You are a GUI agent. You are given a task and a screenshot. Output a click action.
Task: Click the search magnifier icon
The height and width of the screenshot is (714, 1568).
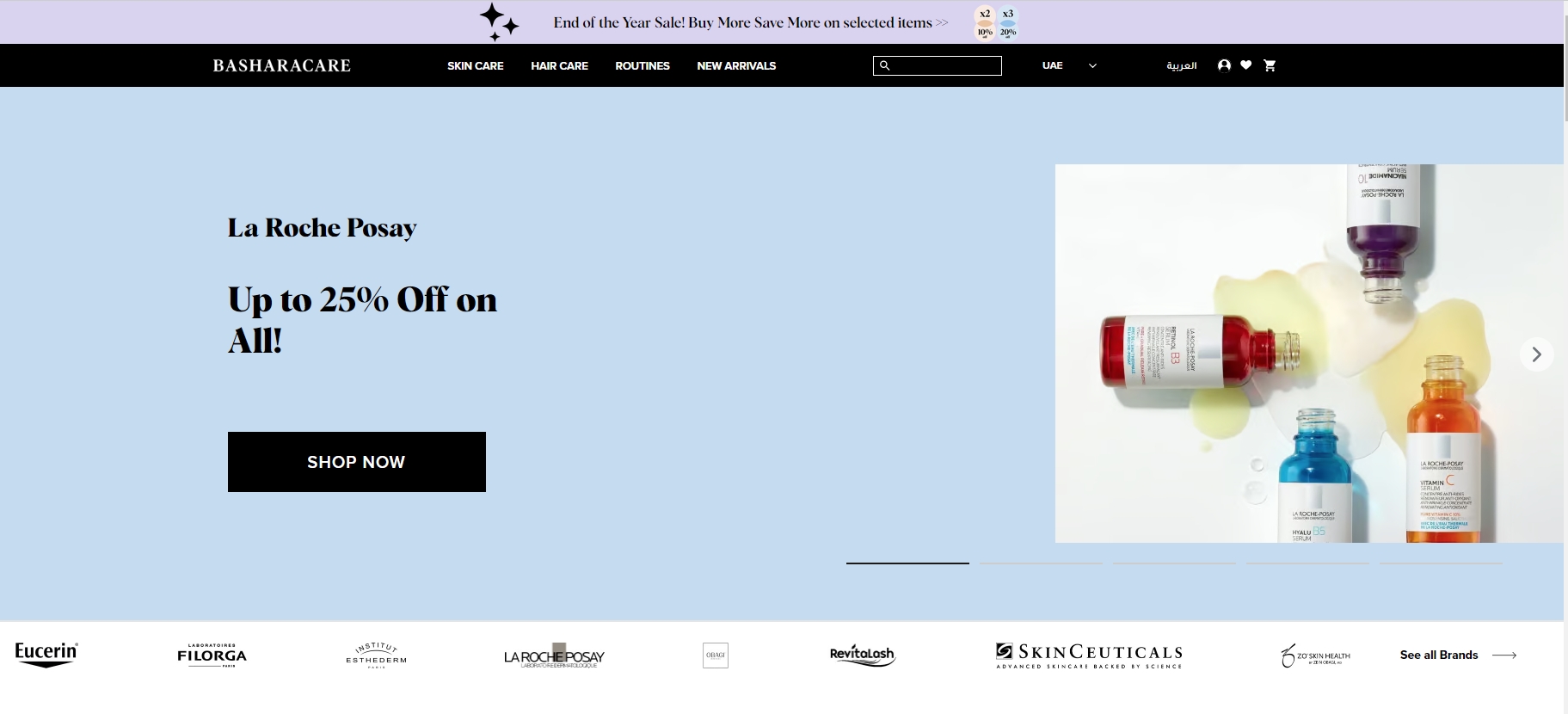884,65
